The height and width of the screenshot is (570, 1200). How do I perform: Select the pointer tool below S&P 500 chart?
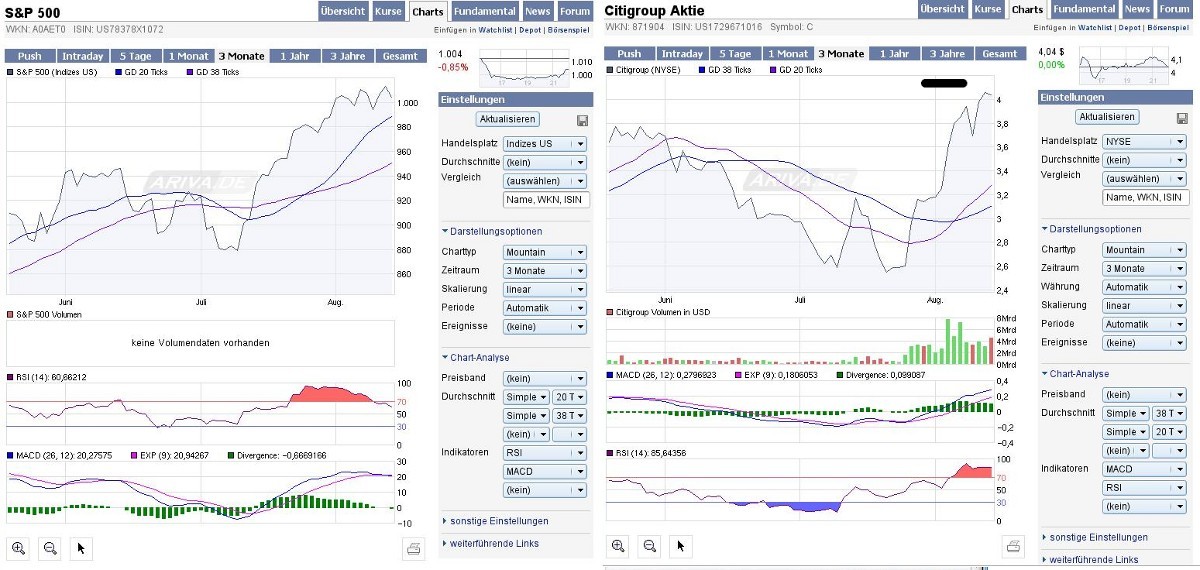pyautogui.click(x=82, y=547)
